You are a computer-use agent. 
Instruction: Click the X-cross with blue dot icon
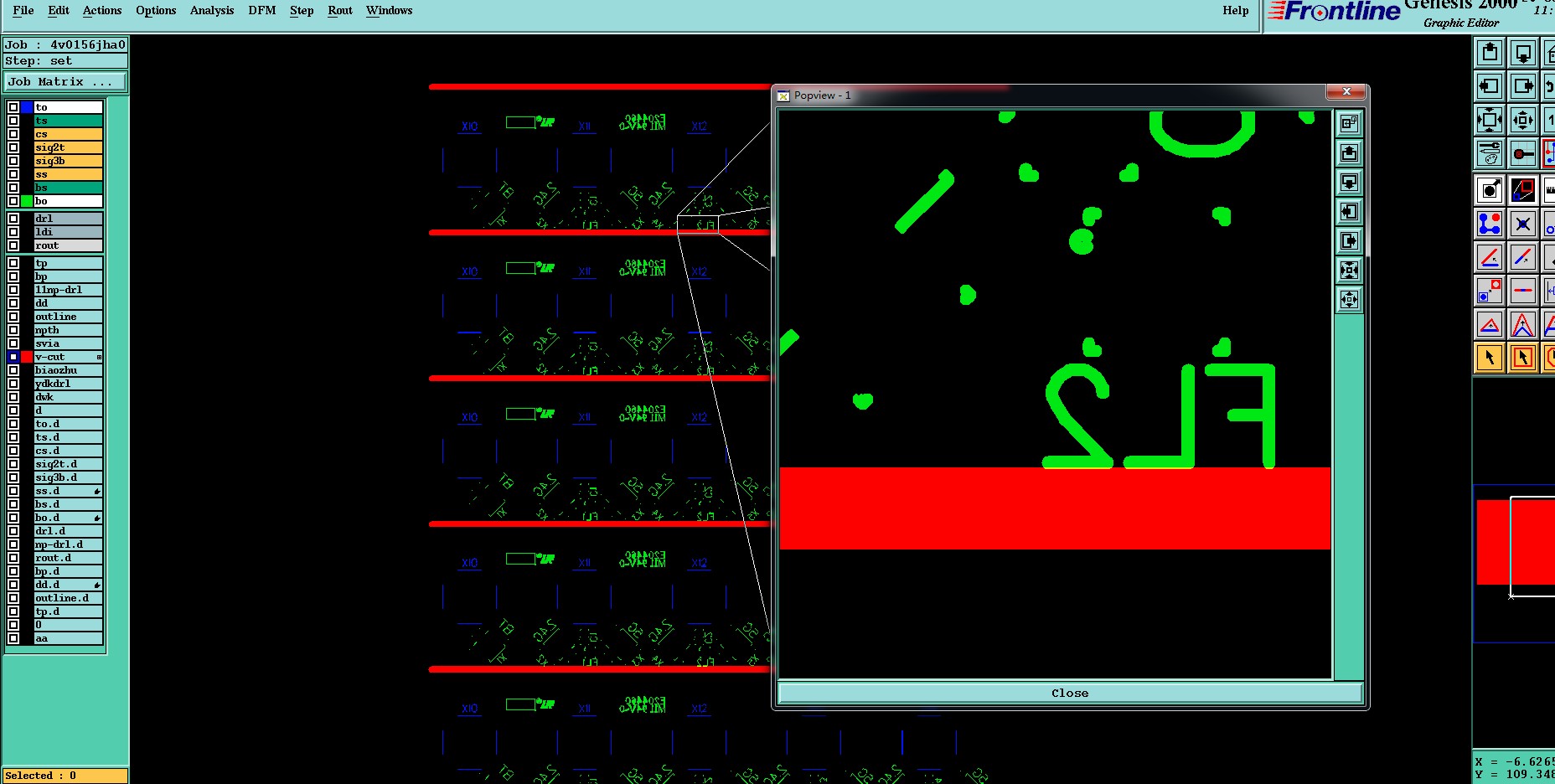tap(1523, 224)
